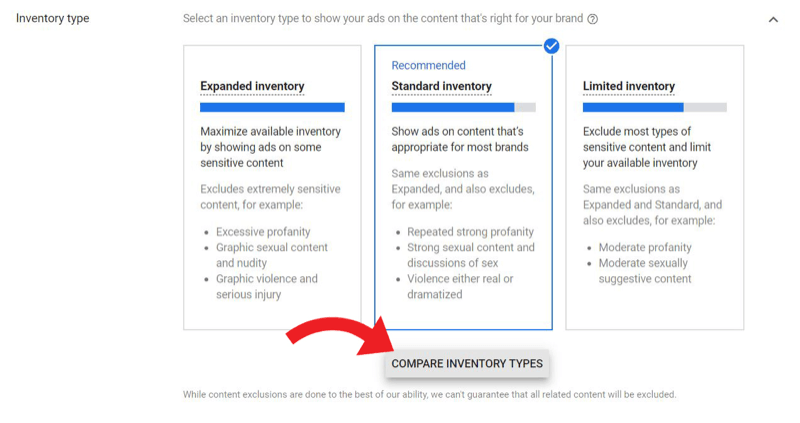The width and height of the screenshot is (800, 423).
Task: Click the Limited inventory availability bar
Action: point(654,107)
